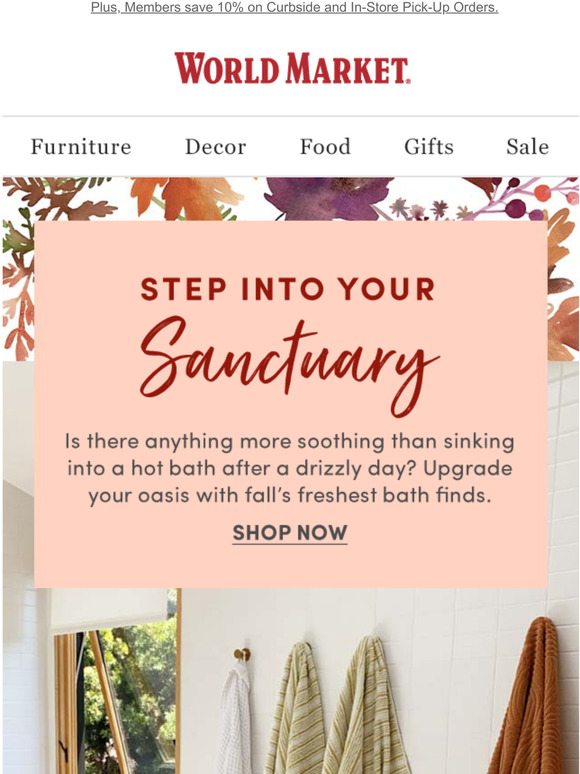Click the World Market logo
Viewport: 580px width, 774px height.
pos(292,68)
